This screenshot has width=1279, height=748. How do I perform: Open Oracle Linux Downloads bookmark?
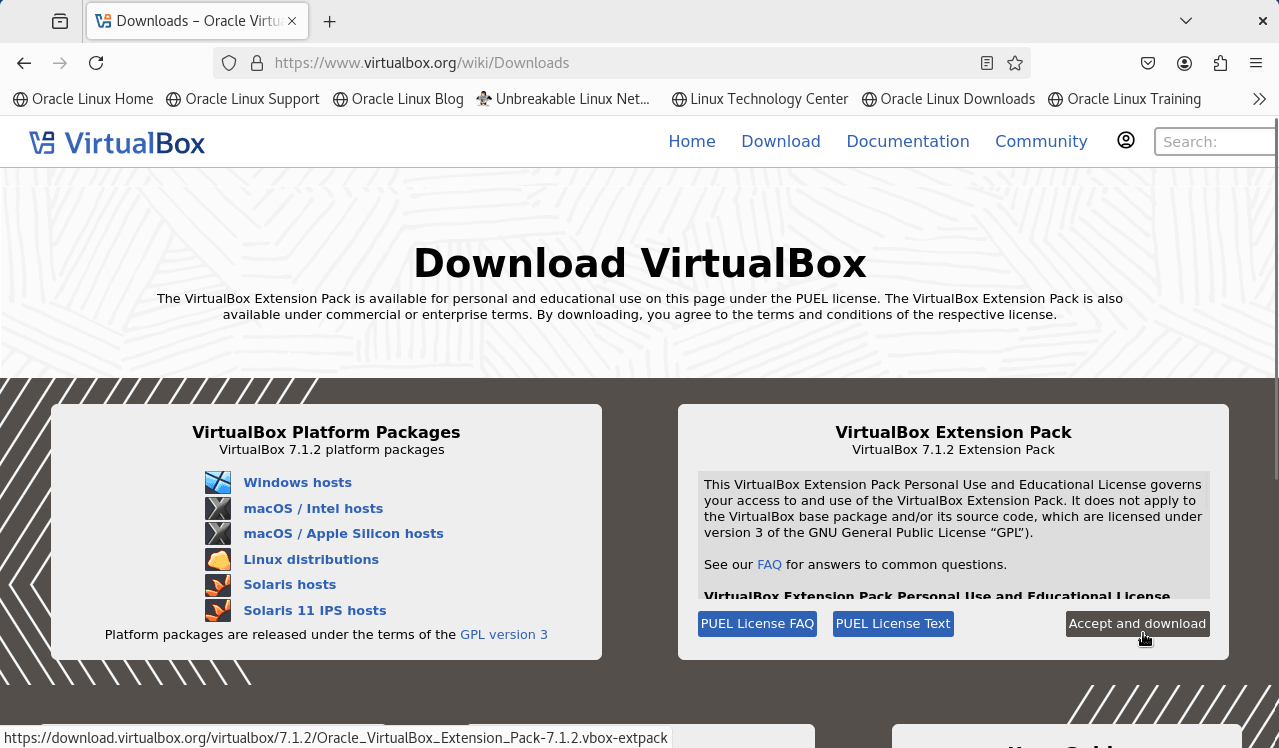click(x=948, y=99)
